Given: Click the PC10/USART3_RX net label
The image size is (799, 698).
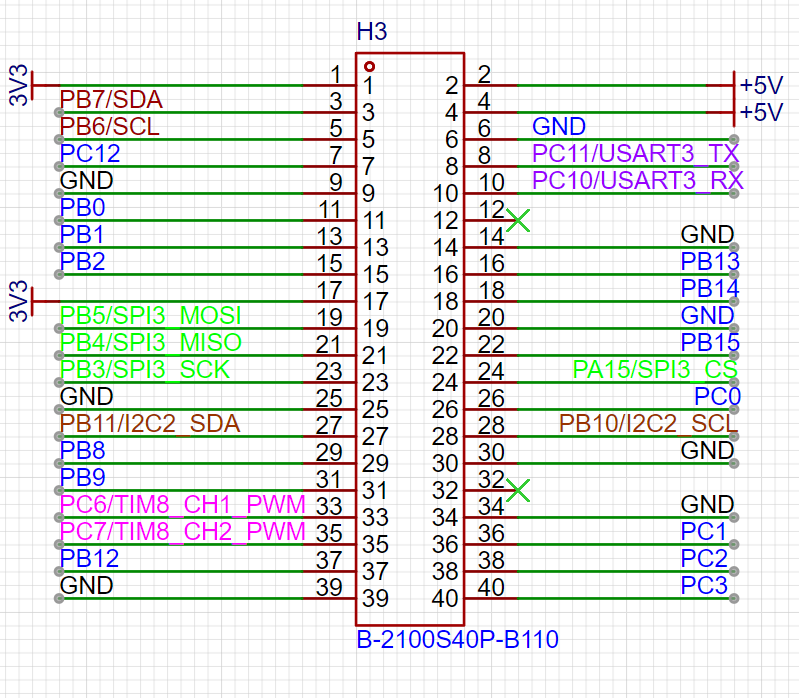Looking at the screenshot, I should pyautogui.click(x=637, y=180).
